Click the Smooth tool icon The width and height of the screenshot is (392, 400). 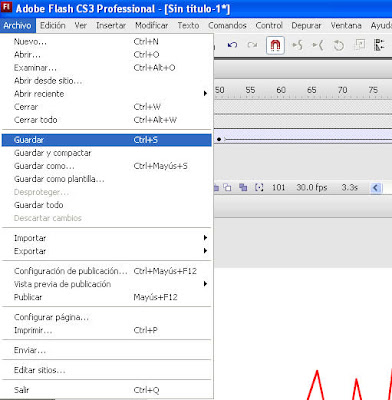[x=297, y=45]
